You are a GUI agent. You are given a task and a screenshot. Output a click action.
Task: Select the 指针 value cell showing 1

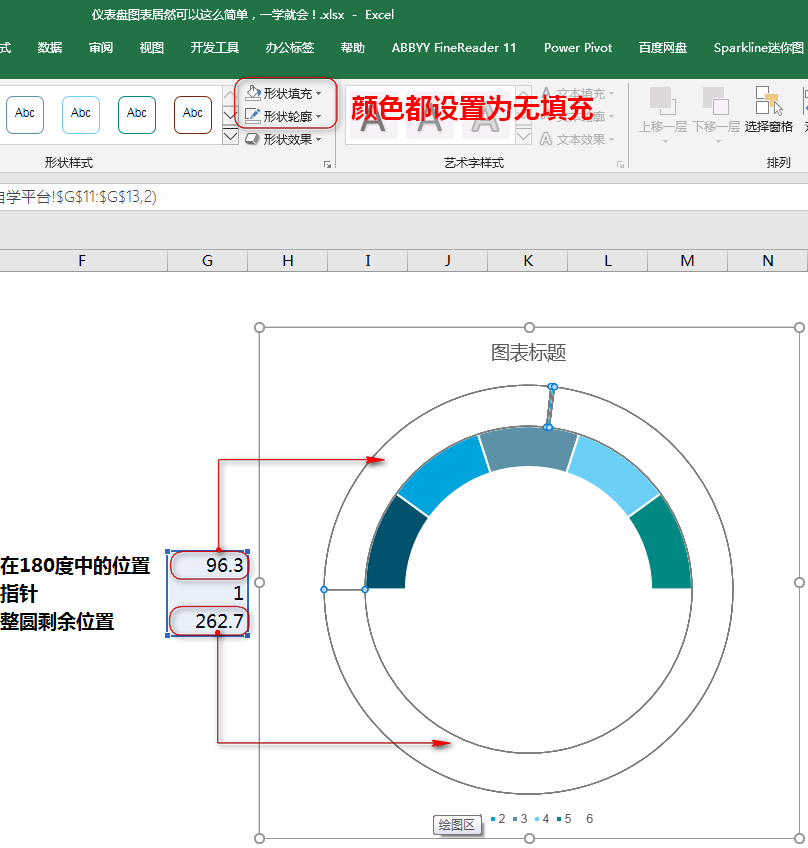pyautogui.click(x=208, y=594)
